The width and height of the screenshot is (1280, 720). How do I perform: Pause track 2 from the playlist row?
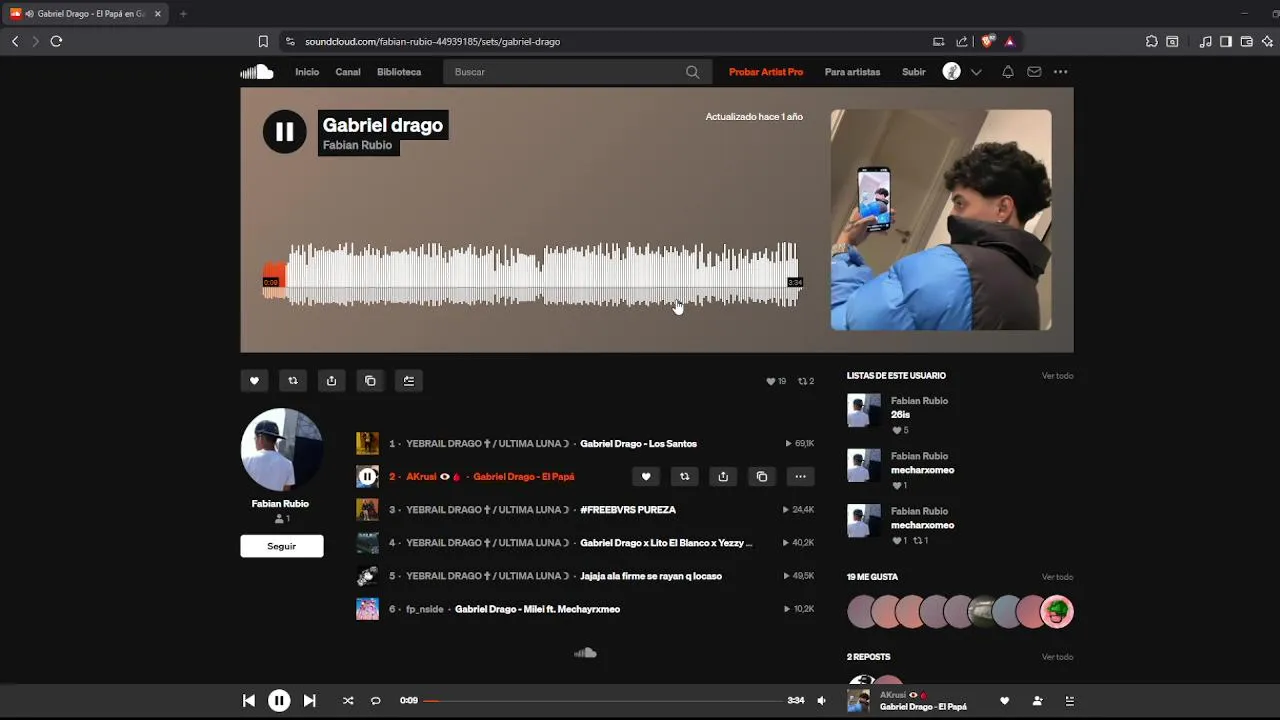[x=368, y=477]
